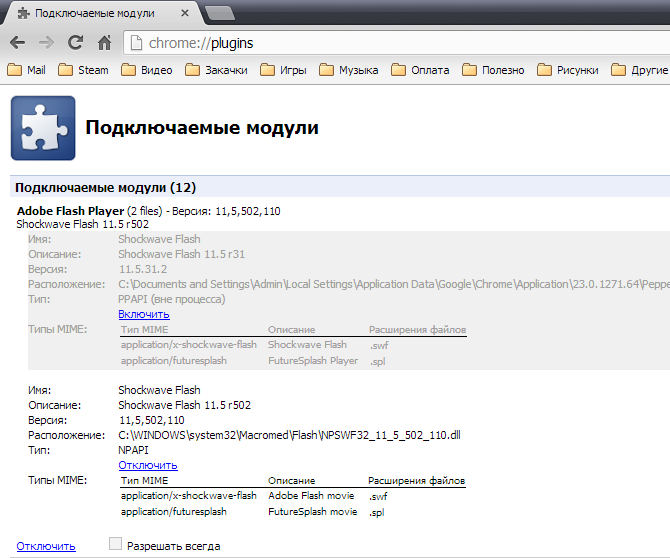Click the enabled application/x-shockwave-flash MIME cell
Image resolution: width=670 pixels, height=558 pixels.
pos(188,496)
